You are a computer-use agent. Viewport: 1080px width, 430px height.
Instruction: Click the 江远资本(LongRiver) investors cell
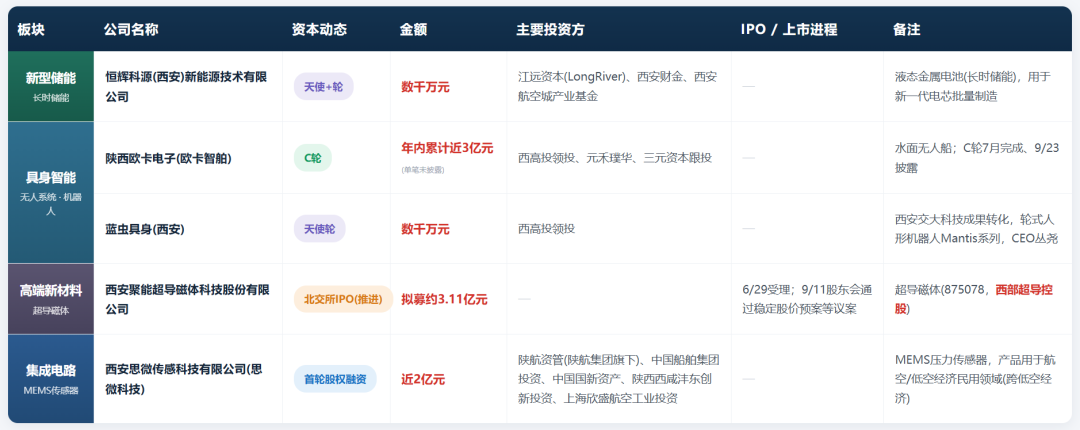coord(618,87)
